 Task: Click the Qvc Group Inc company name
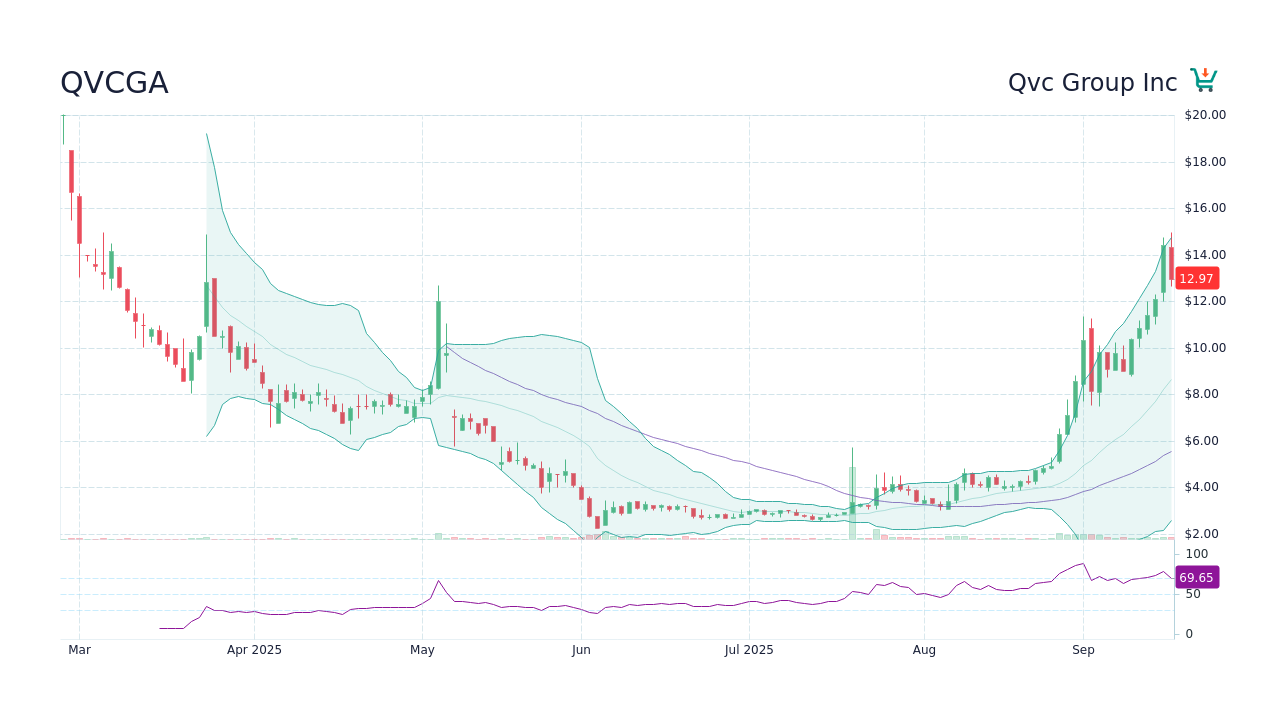click(x=1092, y=83)
